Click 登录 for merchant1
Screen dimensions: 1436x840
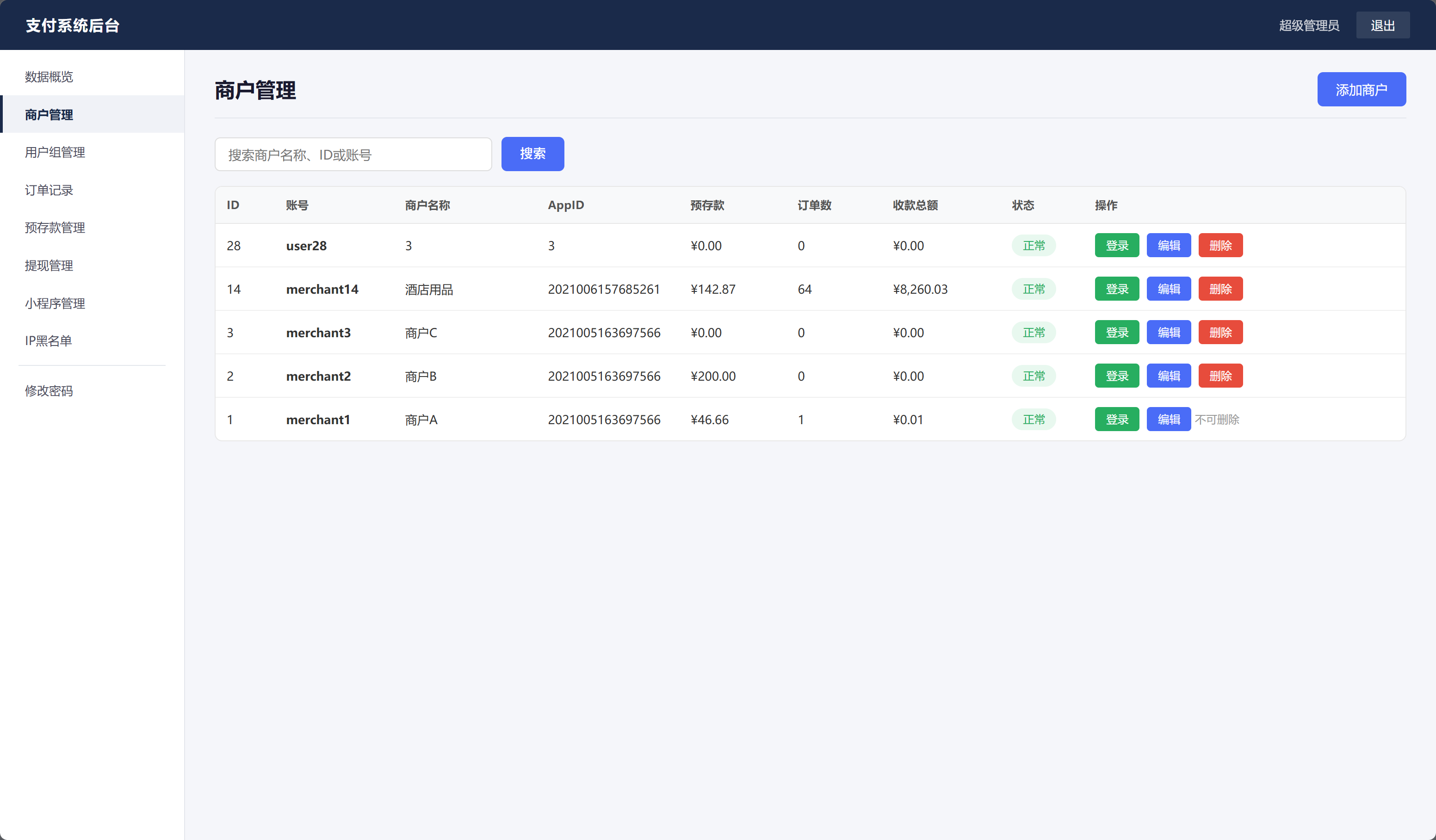pos(1117,420)
